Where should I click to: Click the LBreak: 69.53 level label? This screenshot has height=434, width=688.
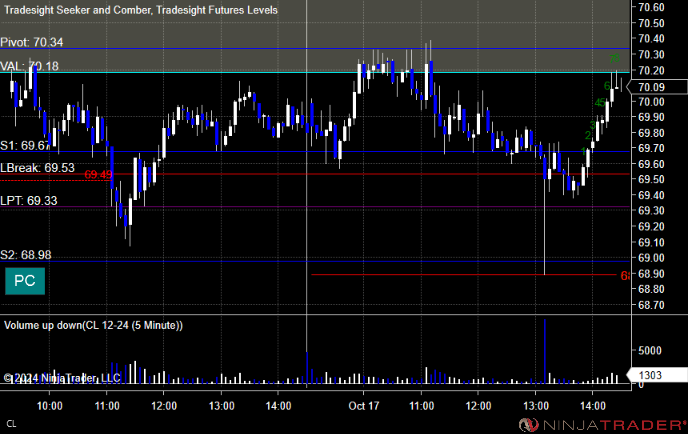[x=37, y=168]
